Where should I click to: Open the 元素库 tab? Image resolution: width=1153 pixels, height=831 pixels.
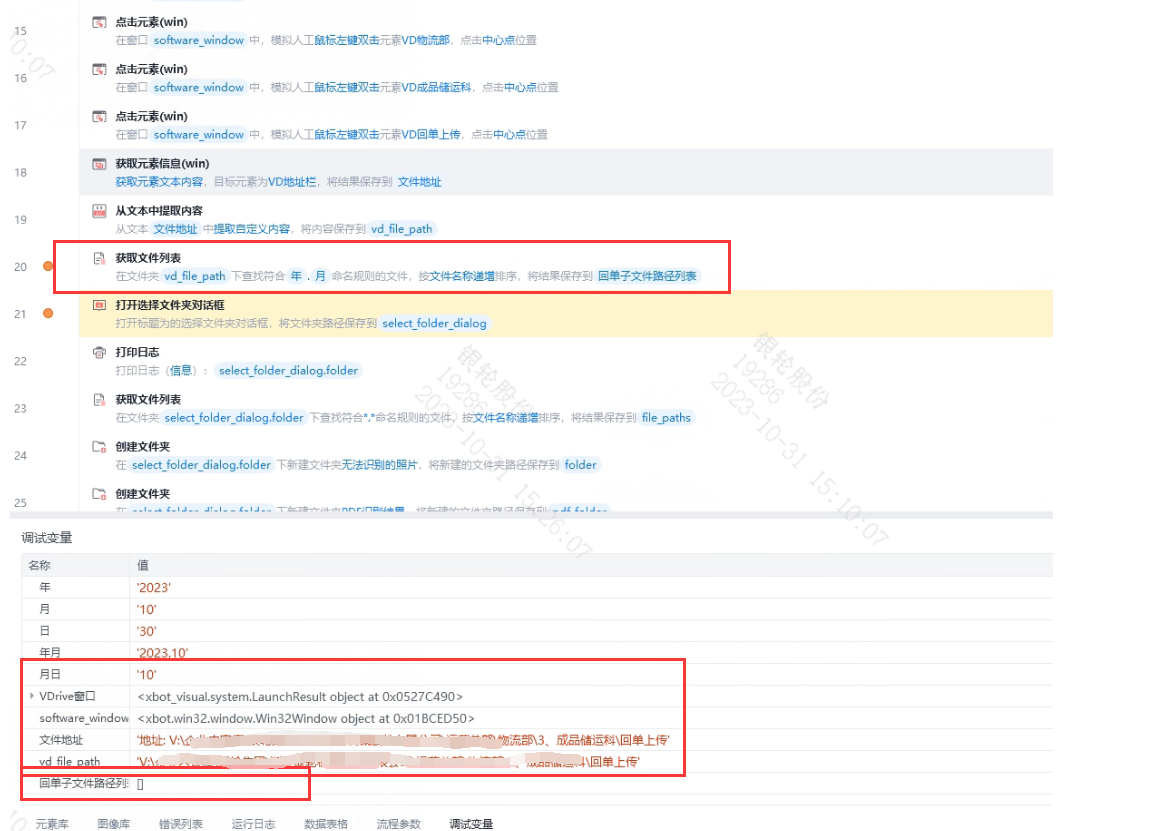click(51, 824)
